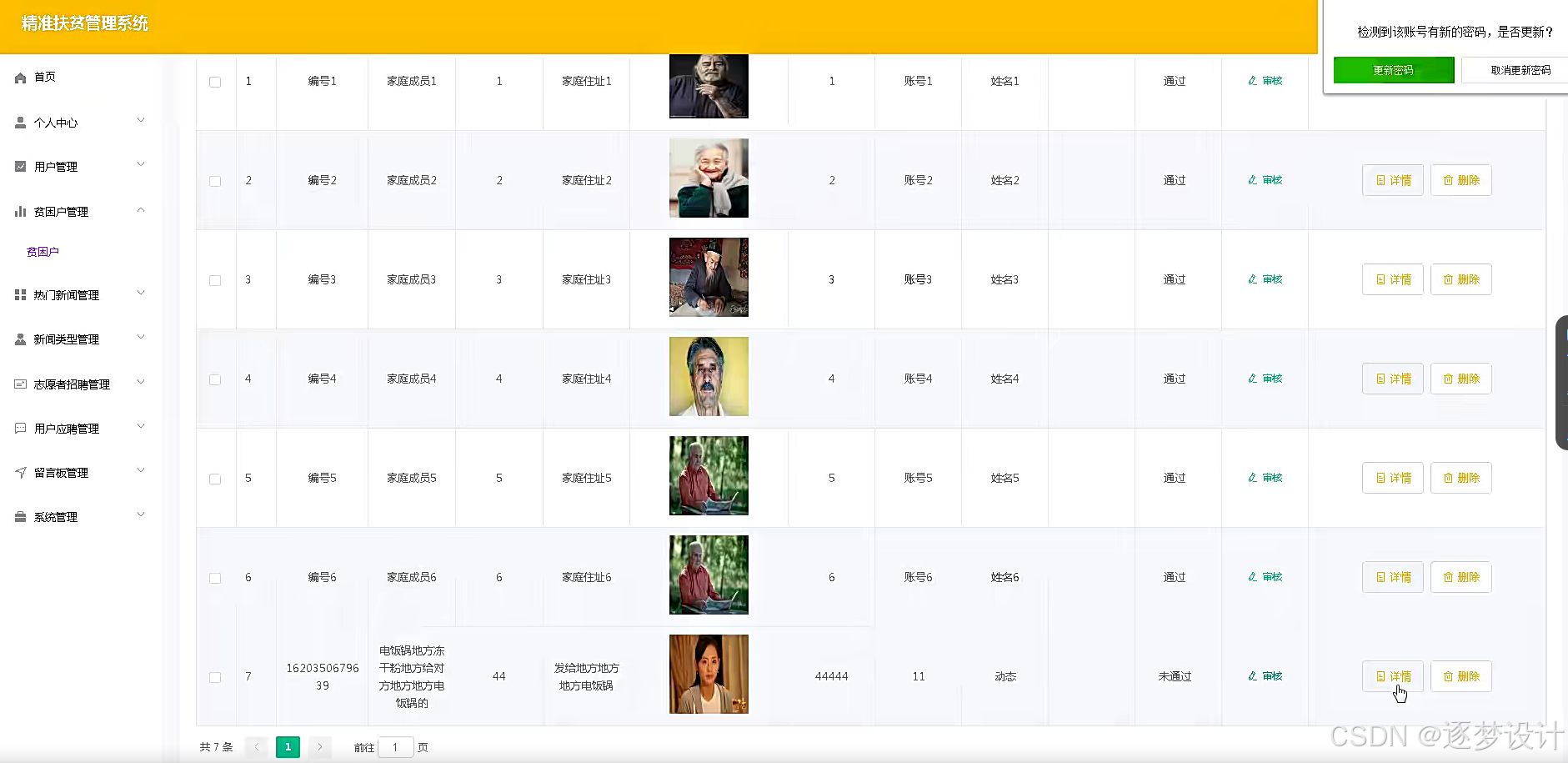
Task: Click the user icon beside 新闻类型管理
Action: [20, 339]
